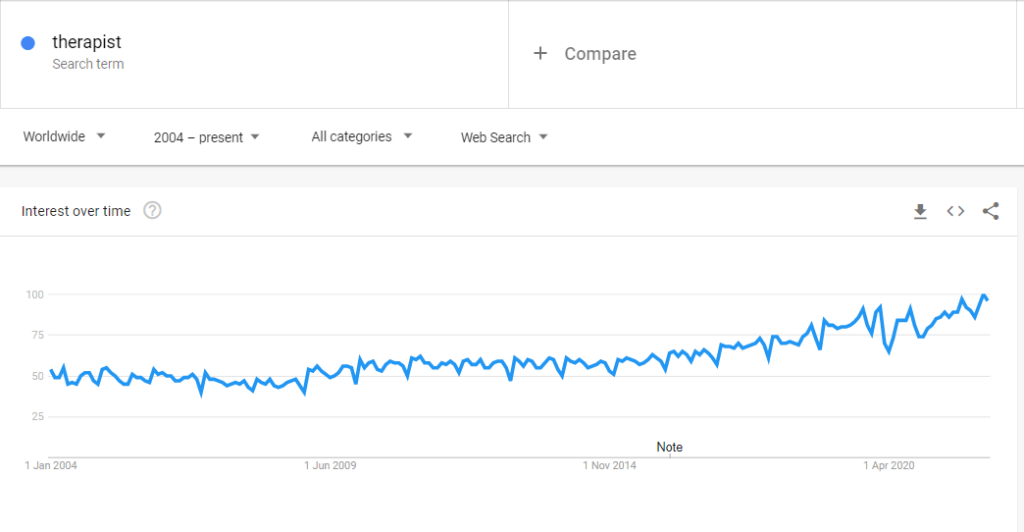Click the Interest over time heading
Viewport: 1024px width, 532px height.
point(76,211)
